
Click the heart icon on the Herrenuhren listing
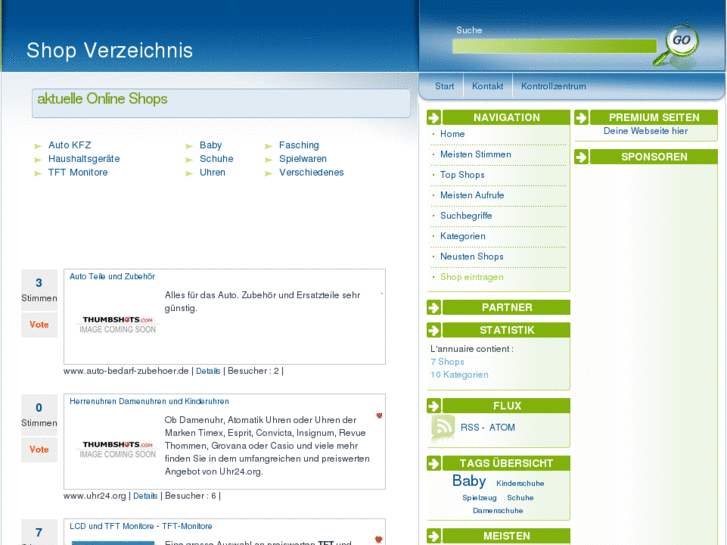pos(379,416)
